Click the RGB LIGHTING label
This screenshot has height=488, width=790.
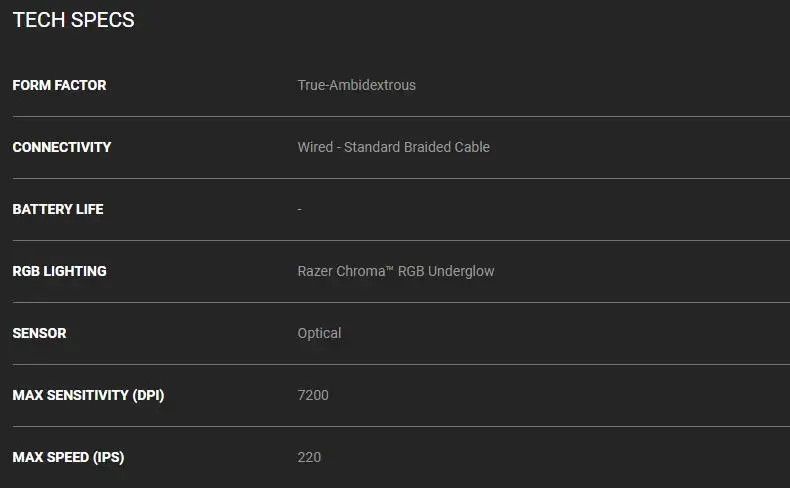[x=59, y=271]
